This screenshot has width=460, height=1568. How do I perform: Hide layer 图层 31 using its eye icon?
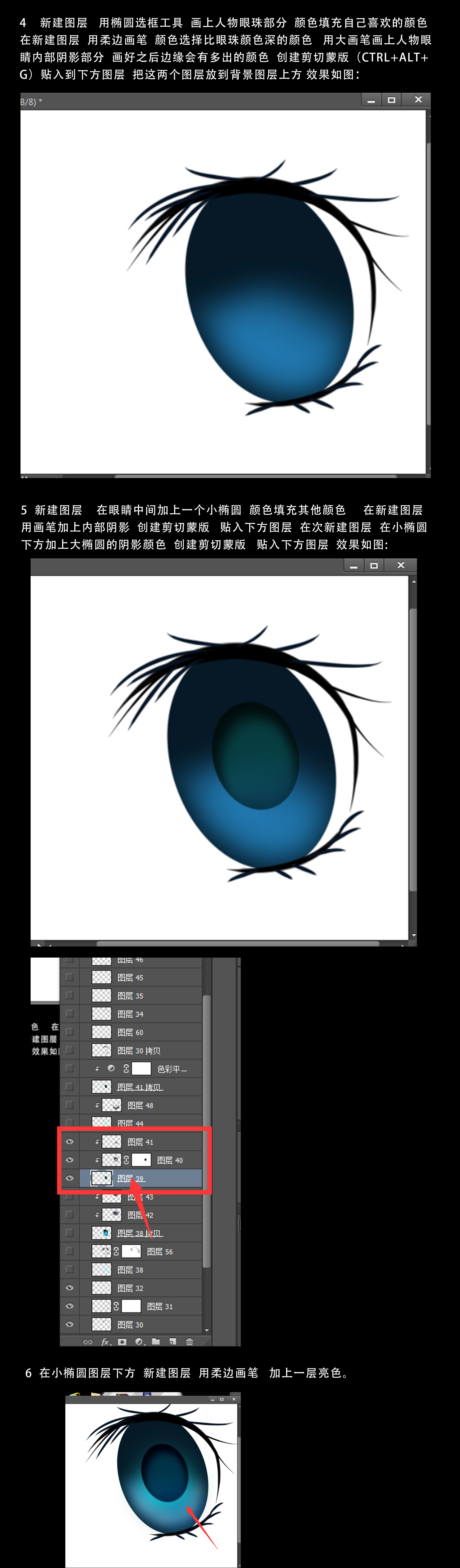(x=69, y=1306)
